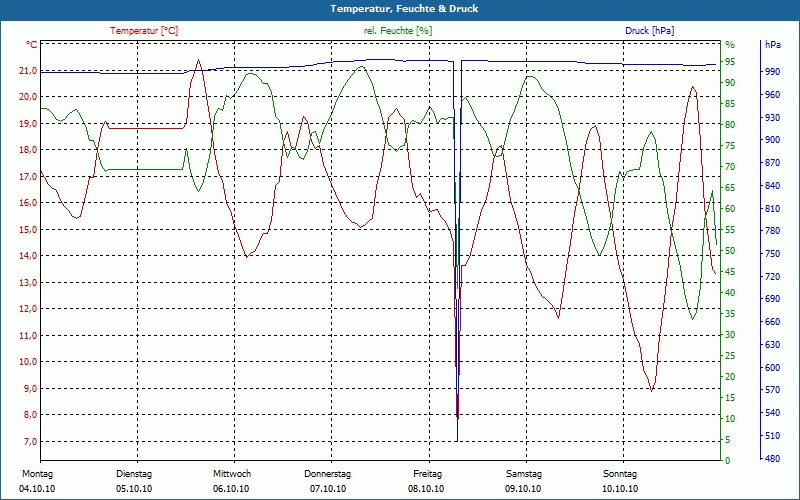
Task: Click the '19,0' temperature axis tick label
Action: point(28,123)
